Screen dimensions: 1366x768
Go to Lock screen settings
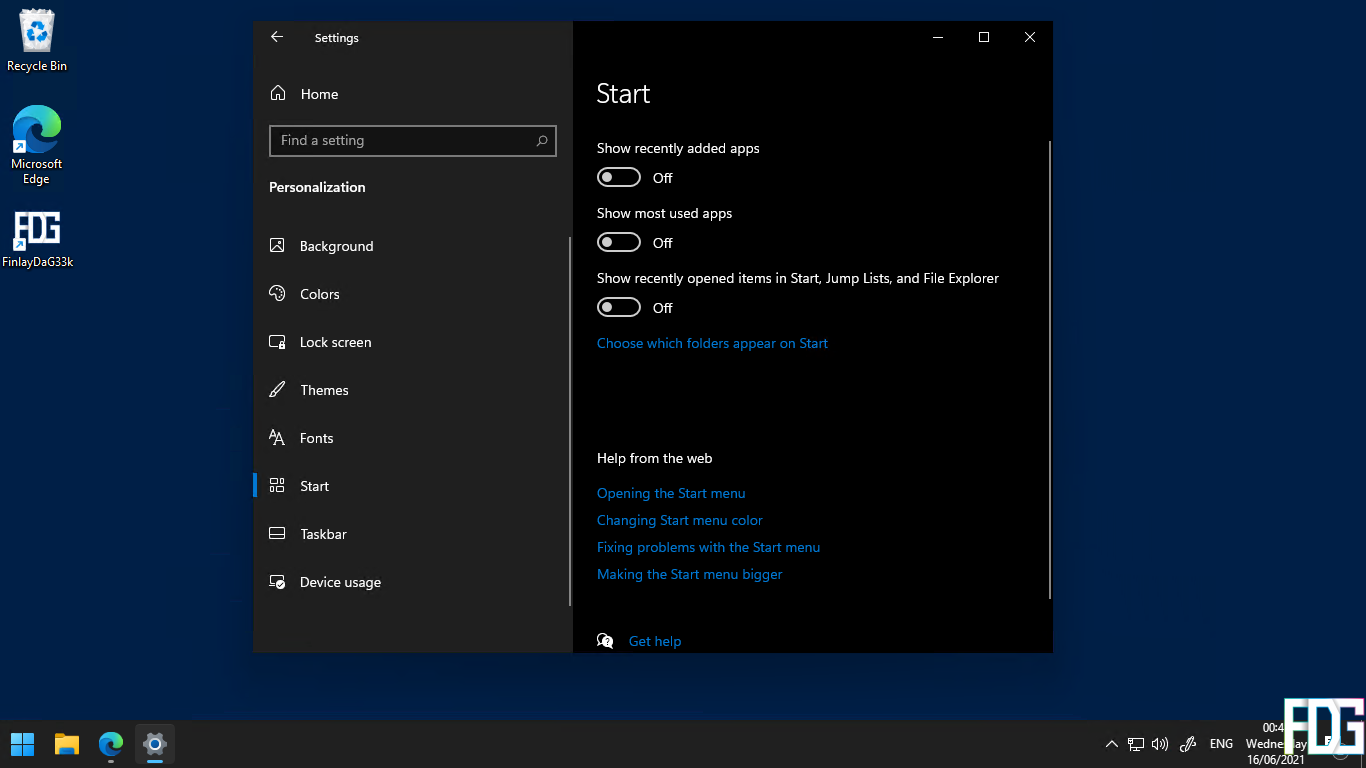(335, 342)
